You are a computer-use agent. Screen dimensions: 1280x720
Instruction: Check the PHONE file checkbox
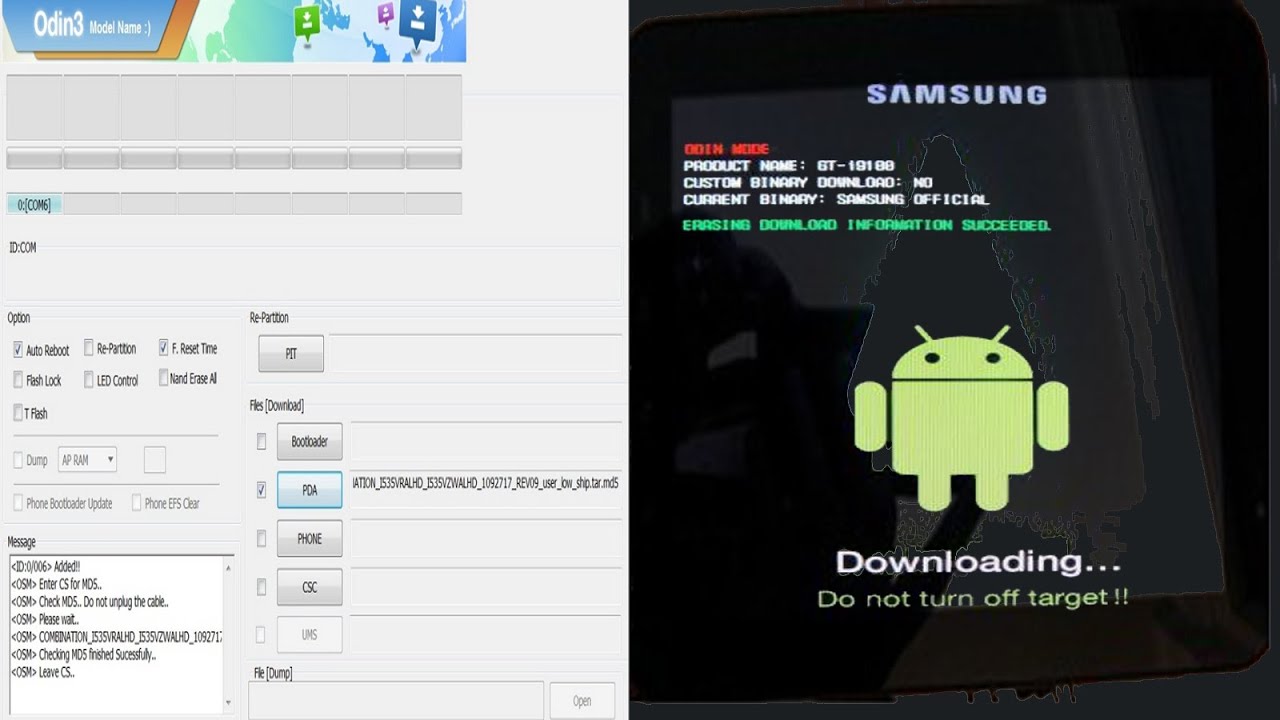tap(261, 538)
